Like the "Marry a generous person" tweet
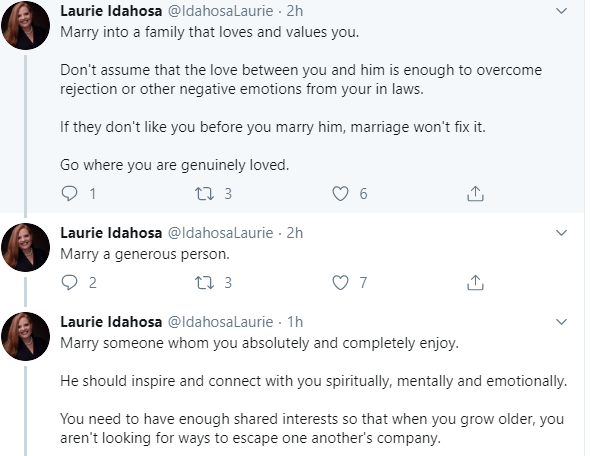The width and height of the screenshot is (590, 456). click(x=341, y=283)
